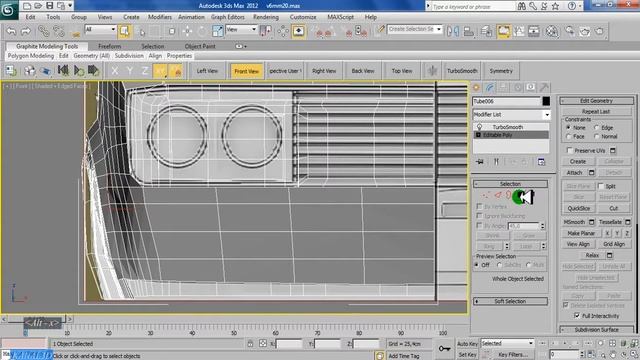The width and height of the screenshot is (640, 360).
Task: Activate the Select and Scale tool
Action: pyautogui.click(x=218, y=31)
